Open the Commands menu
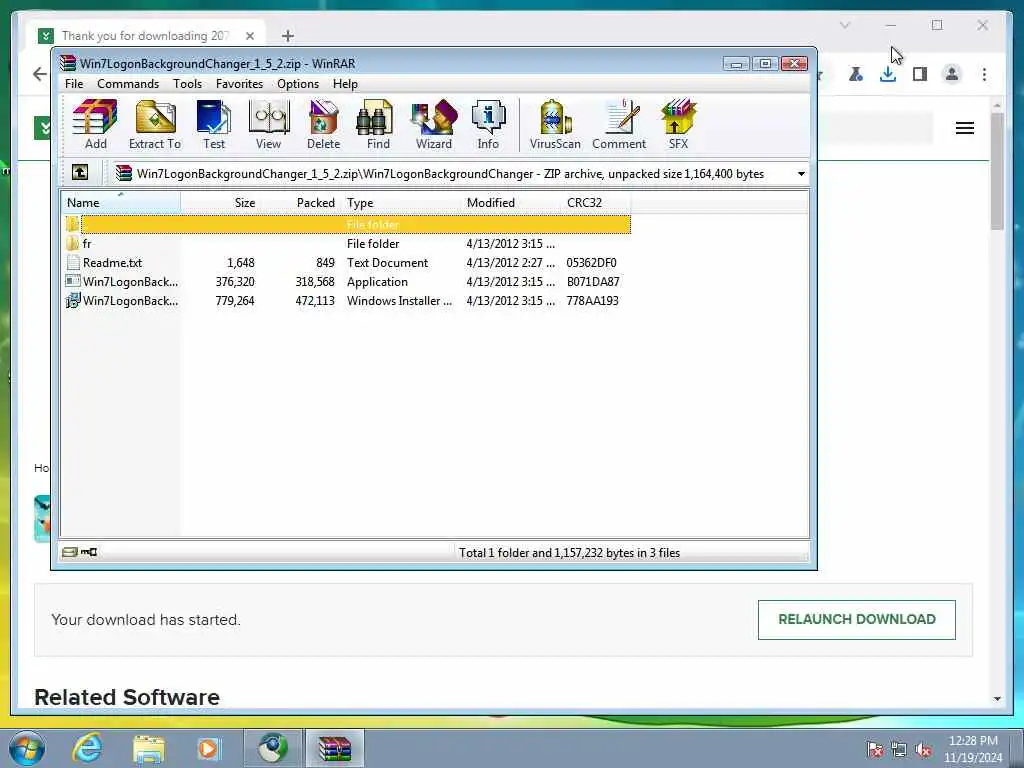1024x768 pixels. point(128,84)
